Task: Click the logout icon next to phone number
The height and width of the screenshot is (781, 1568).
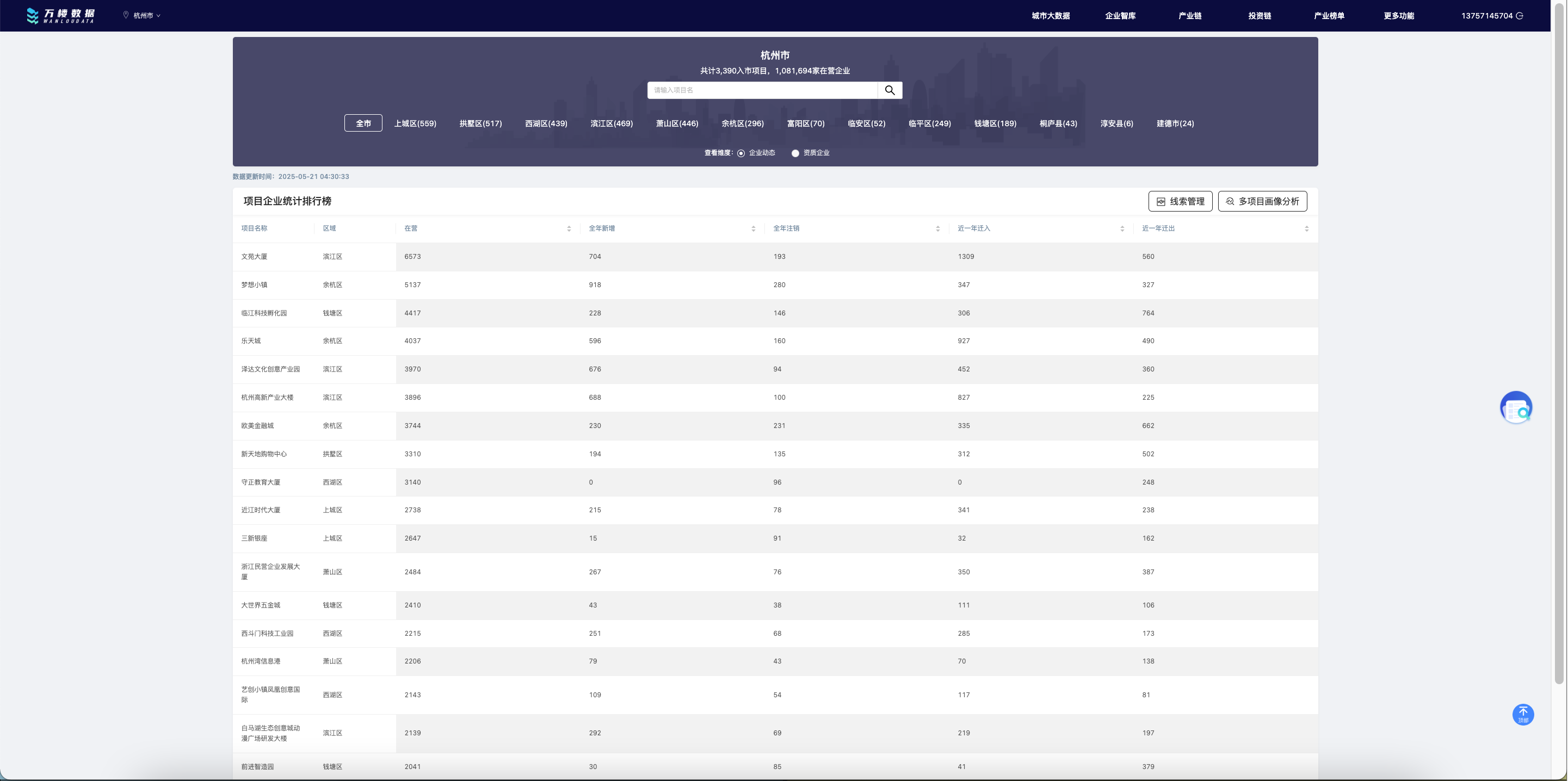Action: tap(1520, 16)
